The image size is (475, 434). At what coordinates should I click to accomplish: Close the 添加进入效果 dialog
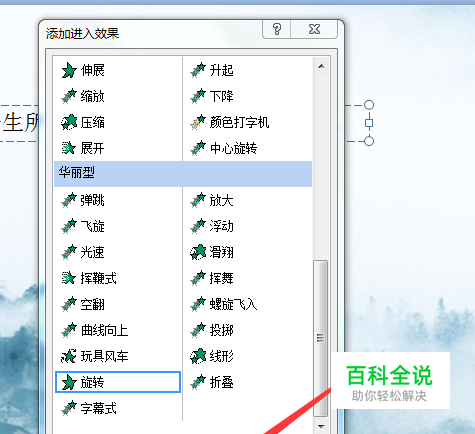click(314, 29)
